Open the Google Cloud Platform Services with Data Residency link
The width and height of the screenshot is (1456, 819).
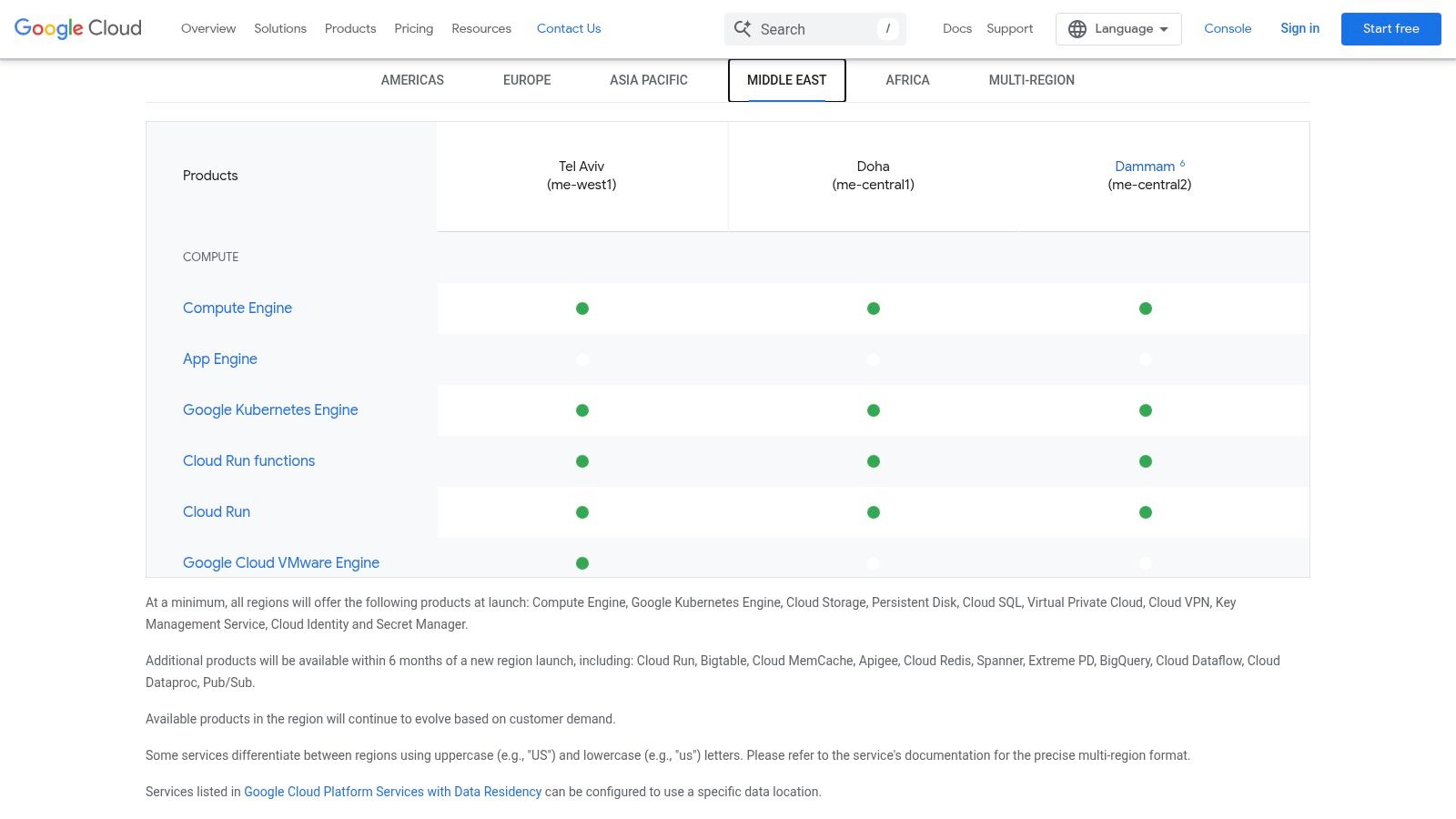pyautogui.click(x=392, y=791)
